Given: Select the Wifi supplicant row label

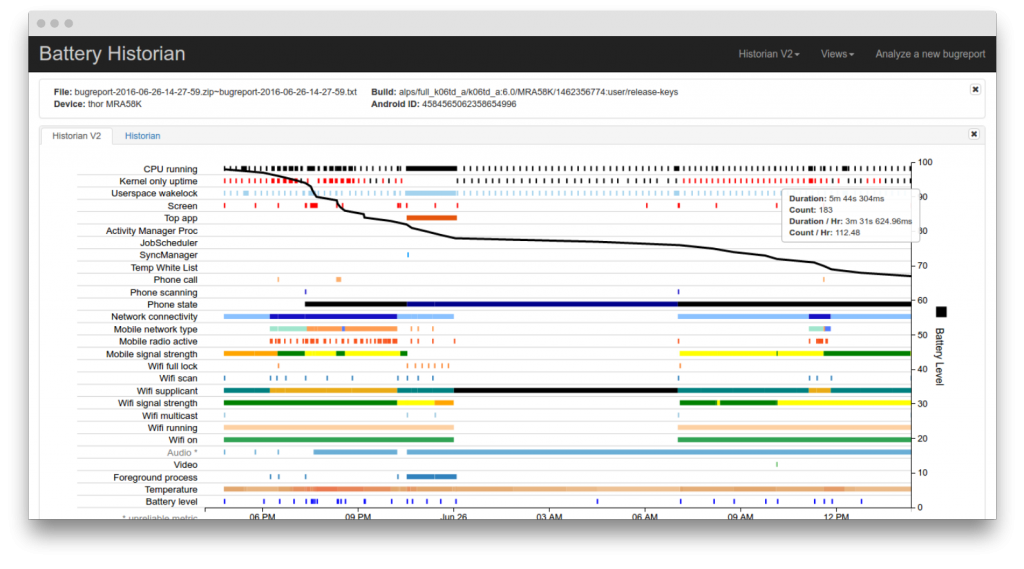Looking at the screenshot, I should [x=167, y=391].
